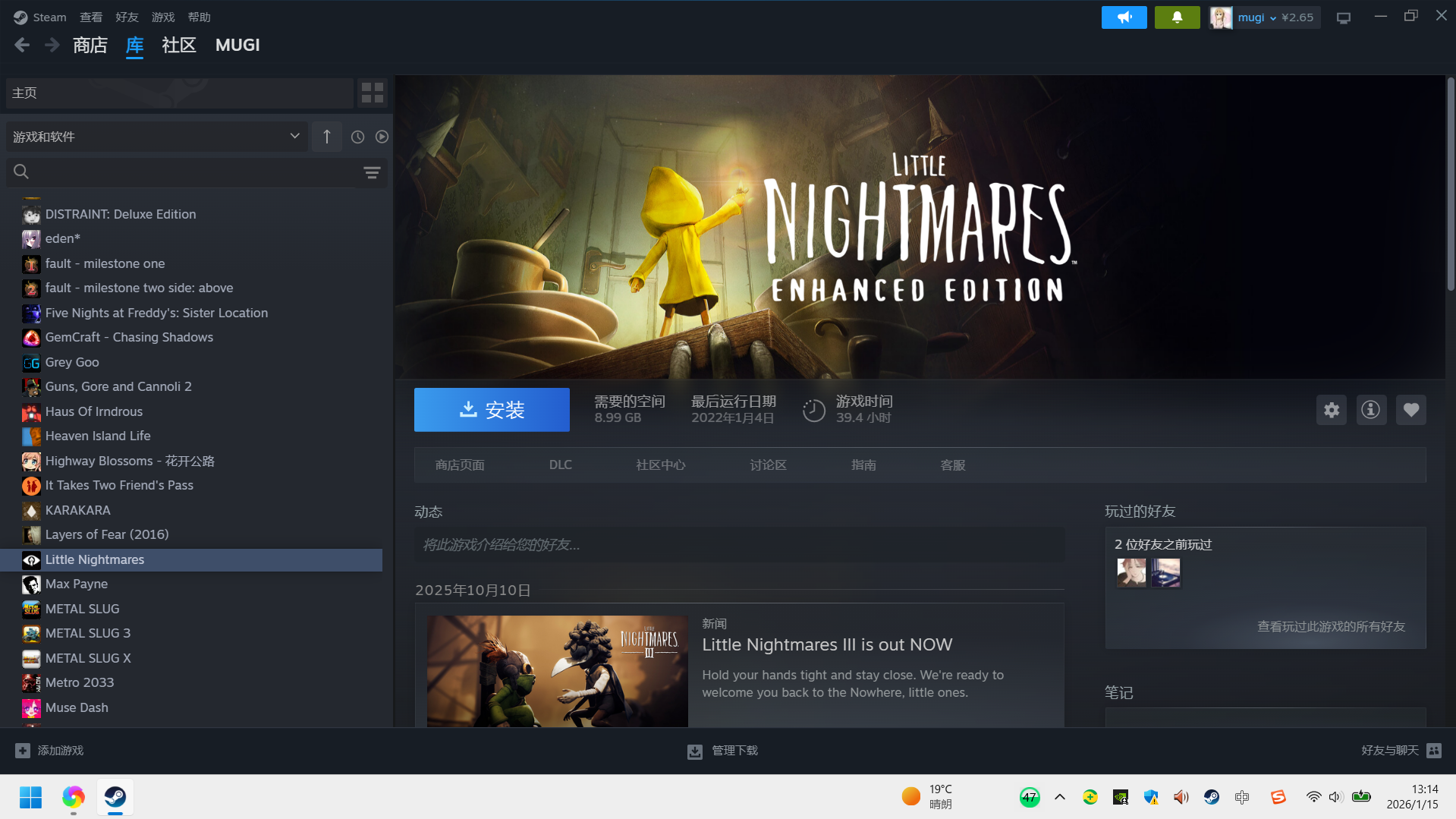Select DISTRAINT: Deluxe Edition game icon
1456x819 pixels.
click(x=31, y=215)
